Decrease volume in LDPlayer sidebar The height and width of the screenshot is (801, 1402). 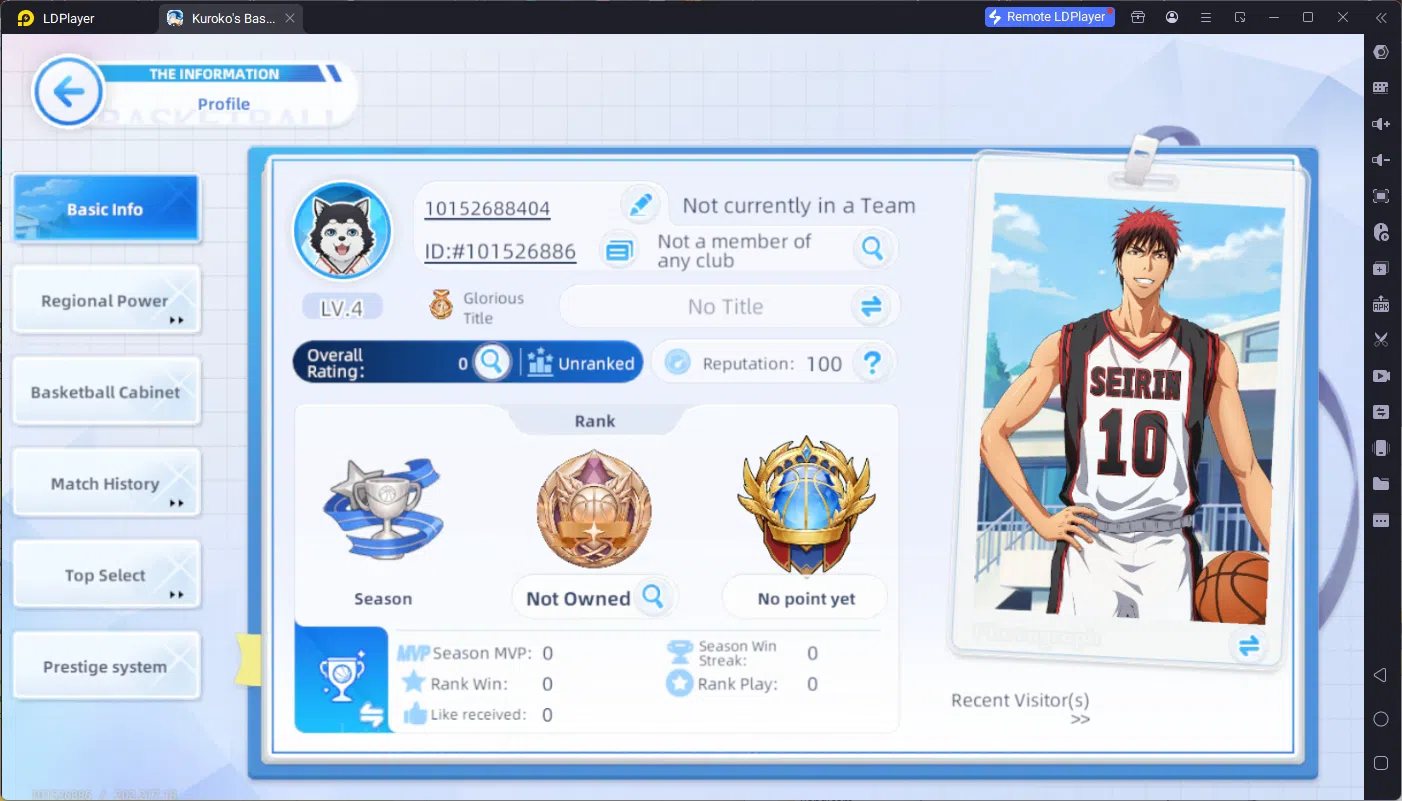1381,160
